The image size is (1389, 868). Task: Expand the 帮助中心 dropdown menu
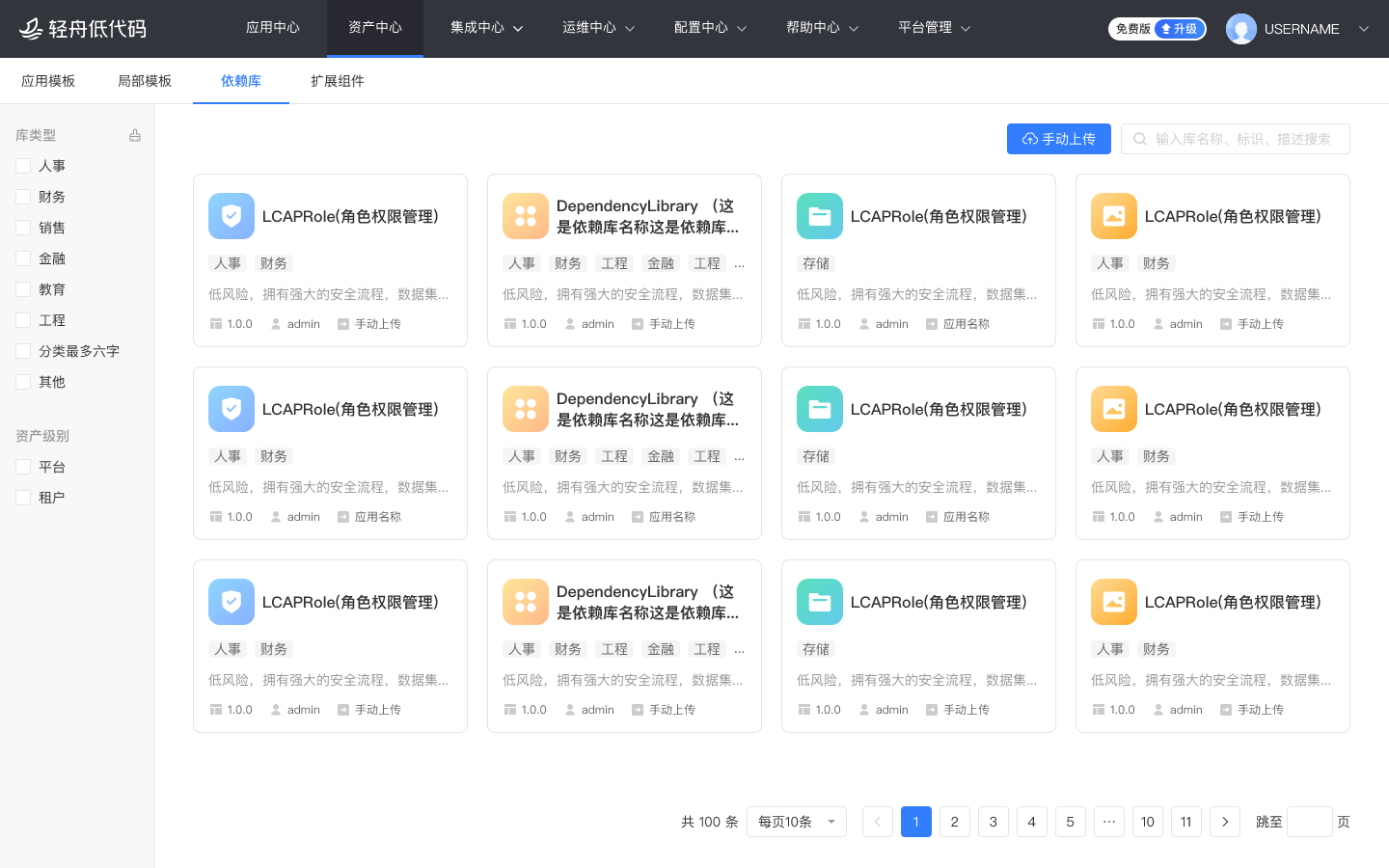tap(823, 28)
